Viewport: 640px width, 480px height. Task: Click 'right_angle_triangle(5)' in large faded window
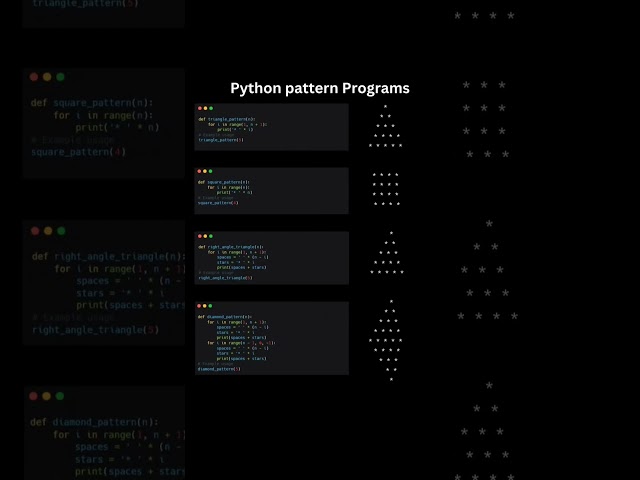96,330
